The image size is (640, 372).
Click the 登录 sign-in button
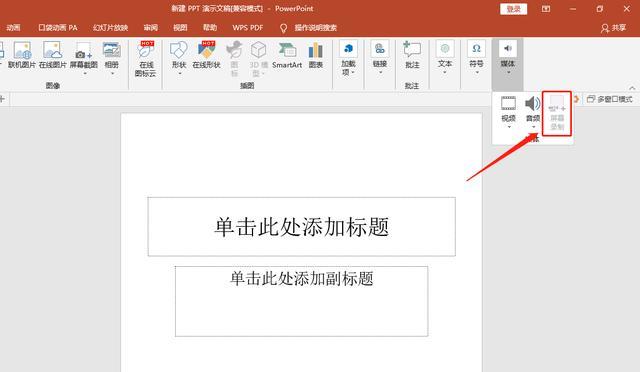coord(513,9)
